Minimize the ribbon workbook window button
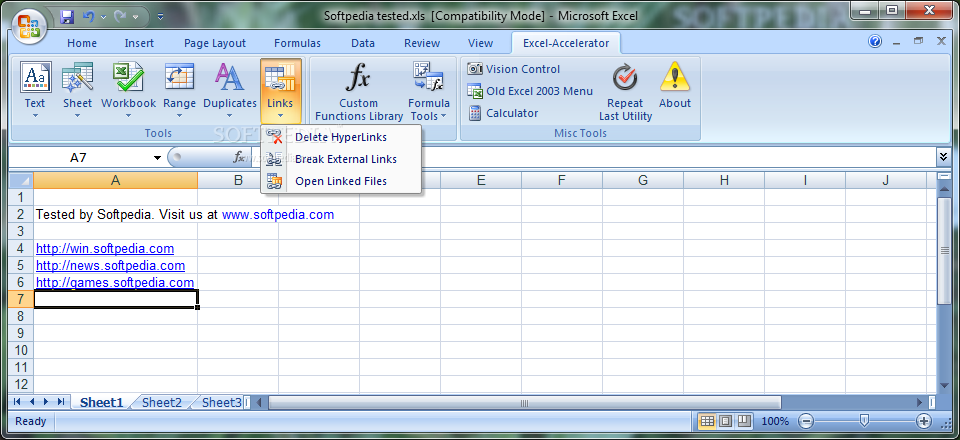960x440 pixels. click(x=896, y=42)
